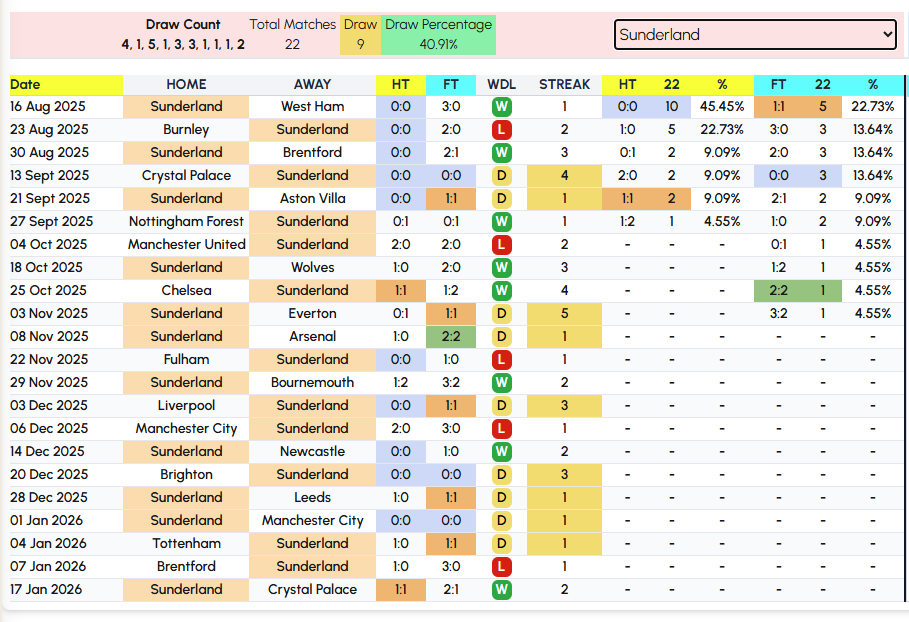Click the D badge in the 13 Sept Crystal Palace row
Screen dimensions: 909x622
pyautogui.click(x=501, y=175)
